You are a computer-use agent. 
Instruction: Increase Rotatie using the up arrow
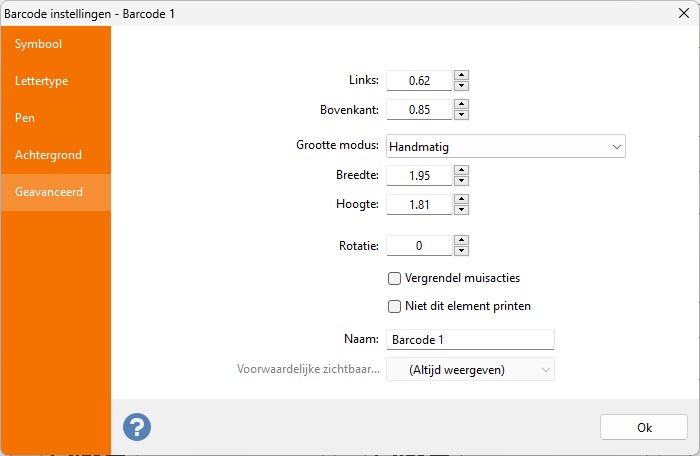coord(461,240)
